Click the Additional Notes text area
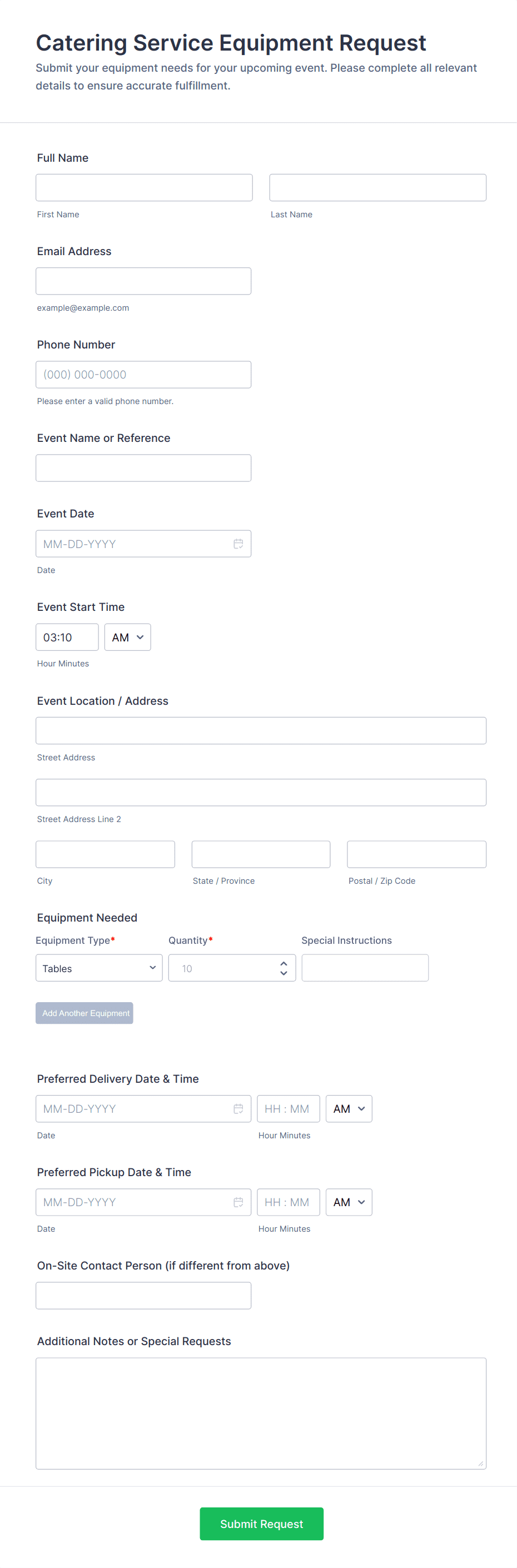 pos(261,1413)
